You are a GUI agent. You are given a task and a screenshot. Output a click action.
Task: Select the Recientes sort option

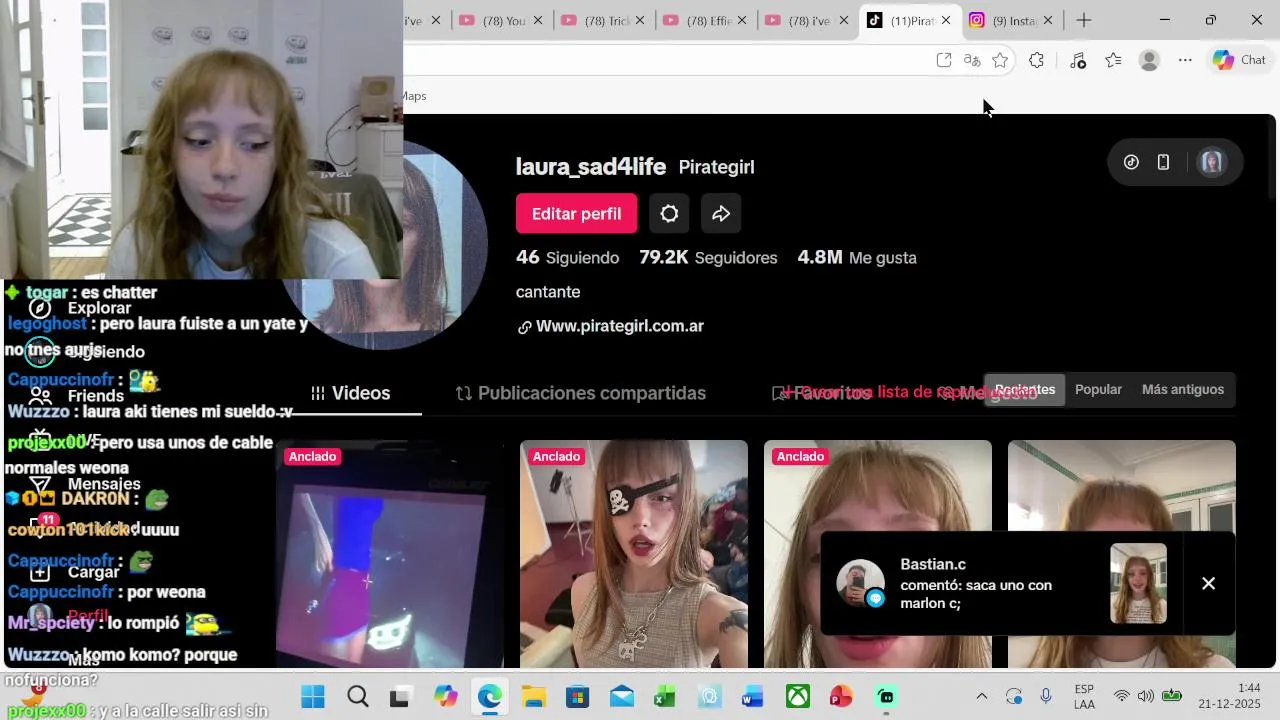(1024, 390)
